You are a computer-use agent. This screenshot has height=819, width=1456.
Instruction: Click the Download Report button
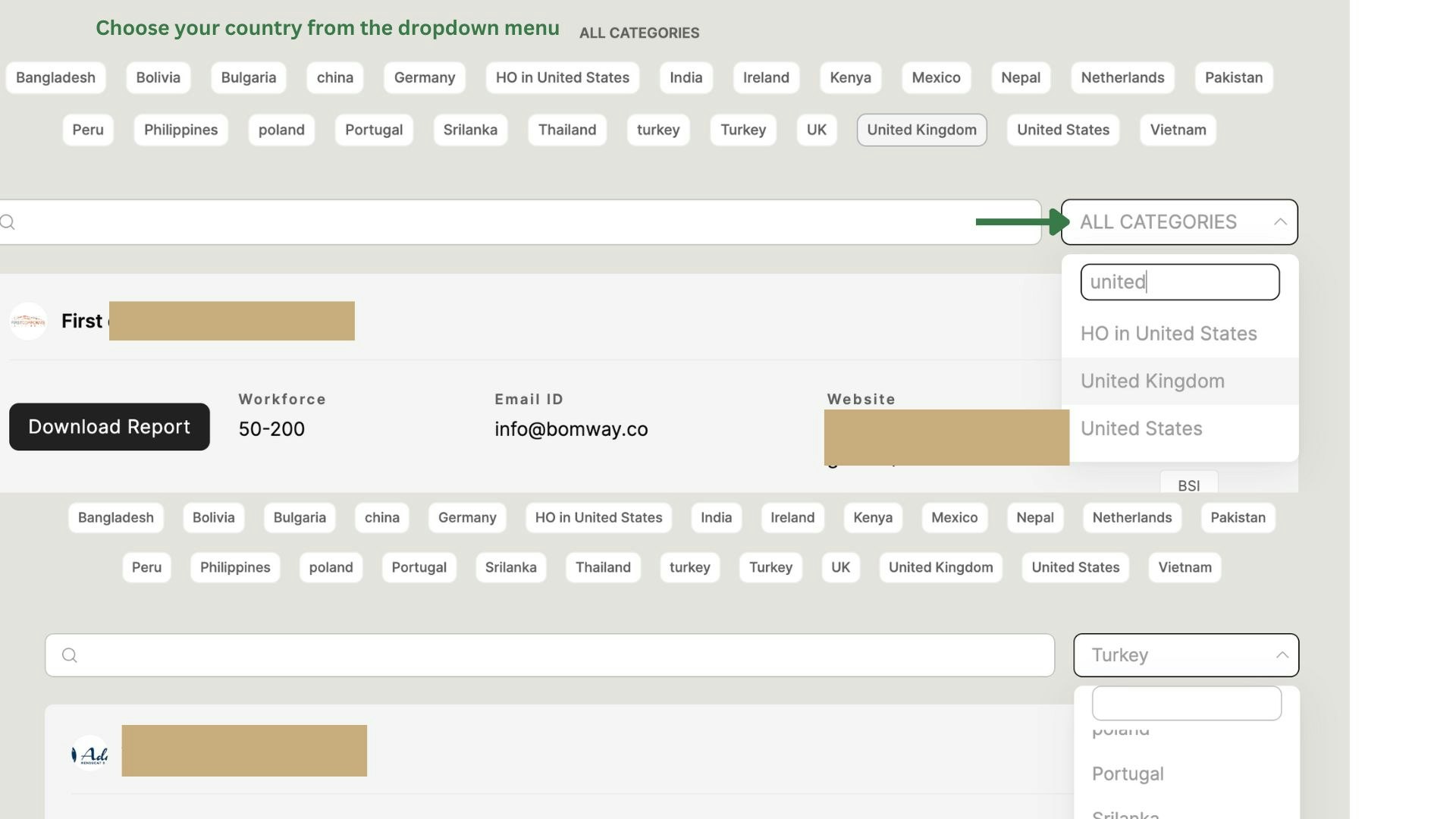tap(109, 427)
